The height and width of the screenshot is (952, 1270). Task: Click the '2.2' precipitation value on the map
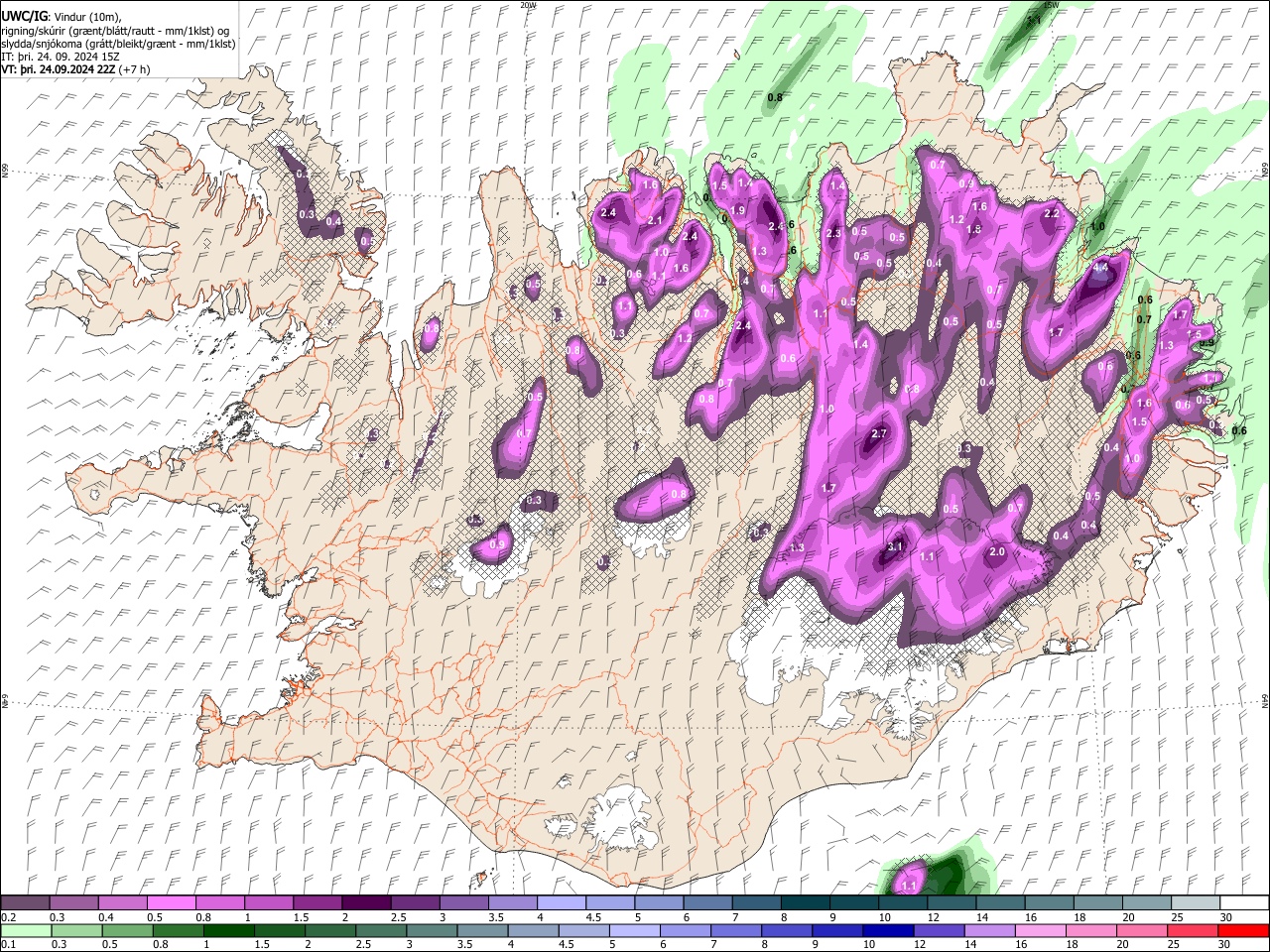click(1053, 213)
